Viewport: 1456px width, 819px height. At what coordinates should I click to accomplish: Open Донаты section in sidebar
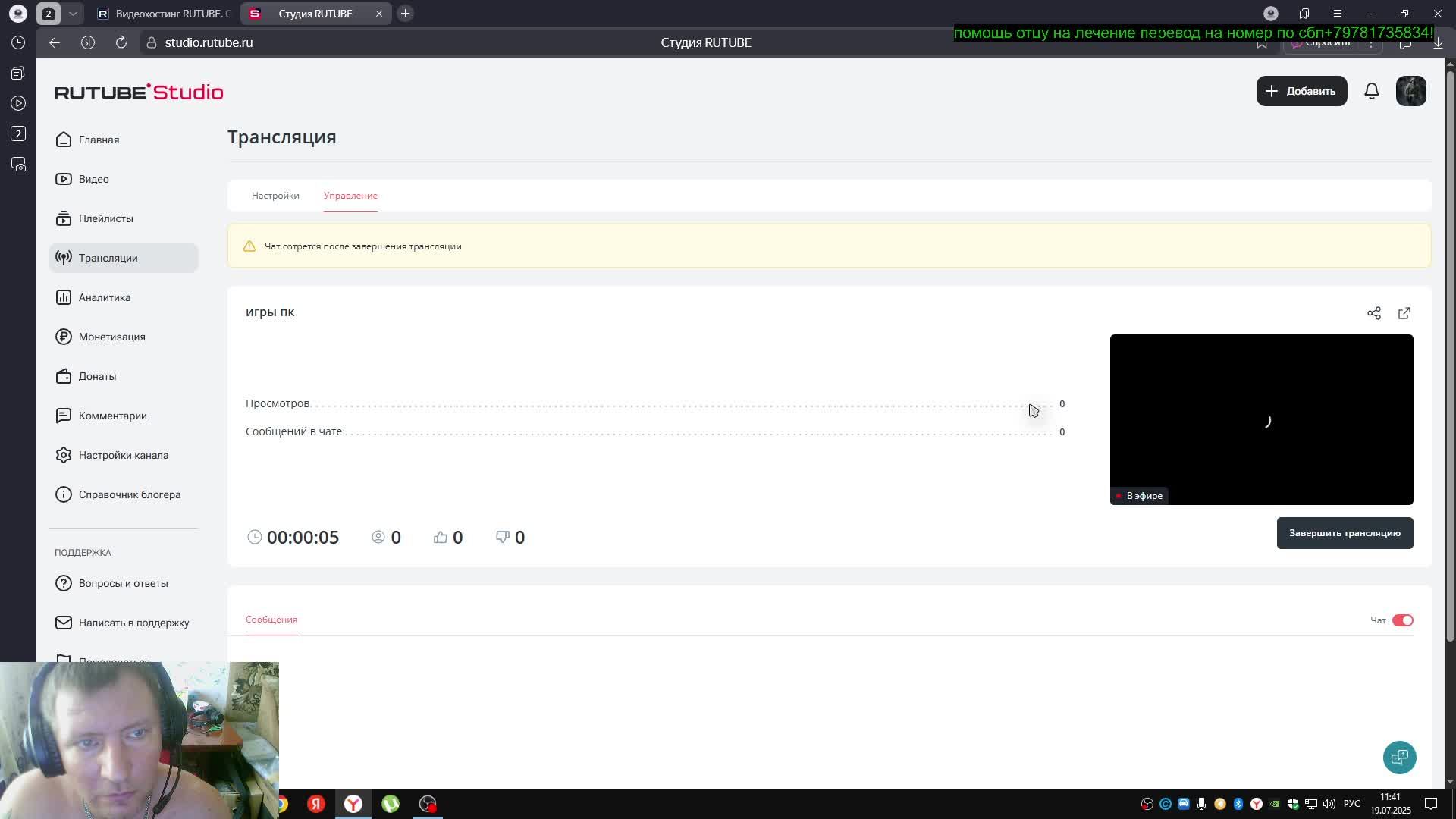point(97,376)
